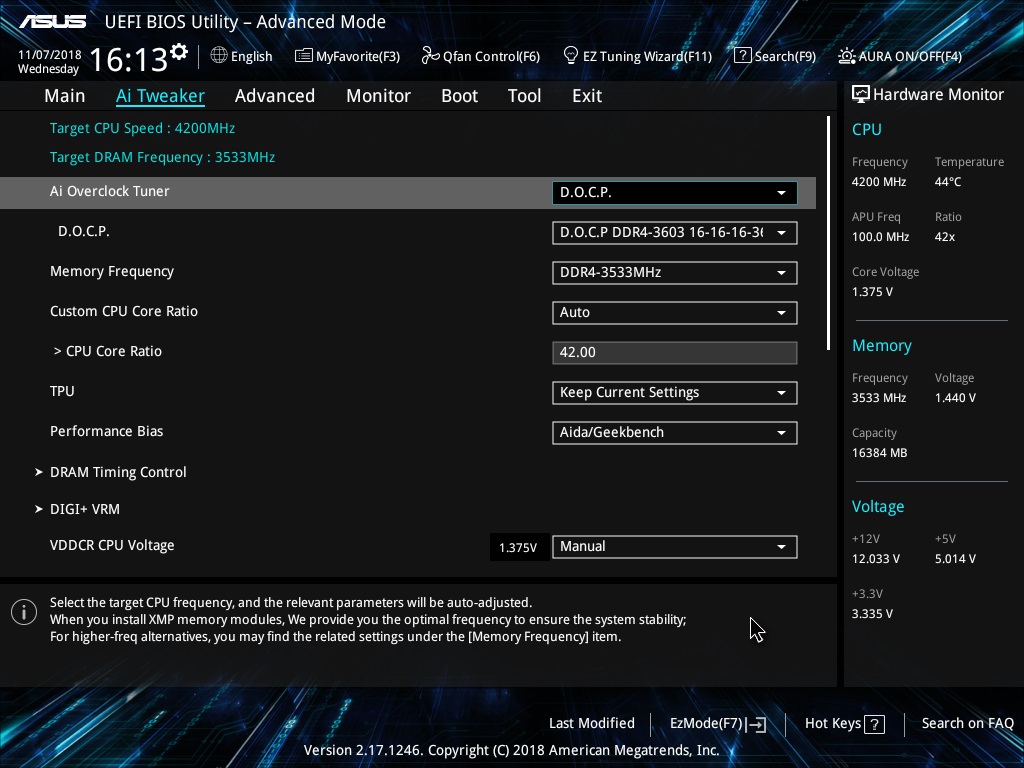Click the 16:13 clock display
The width and height of the screenshot is (1024, 768).
tap(129, 60)
